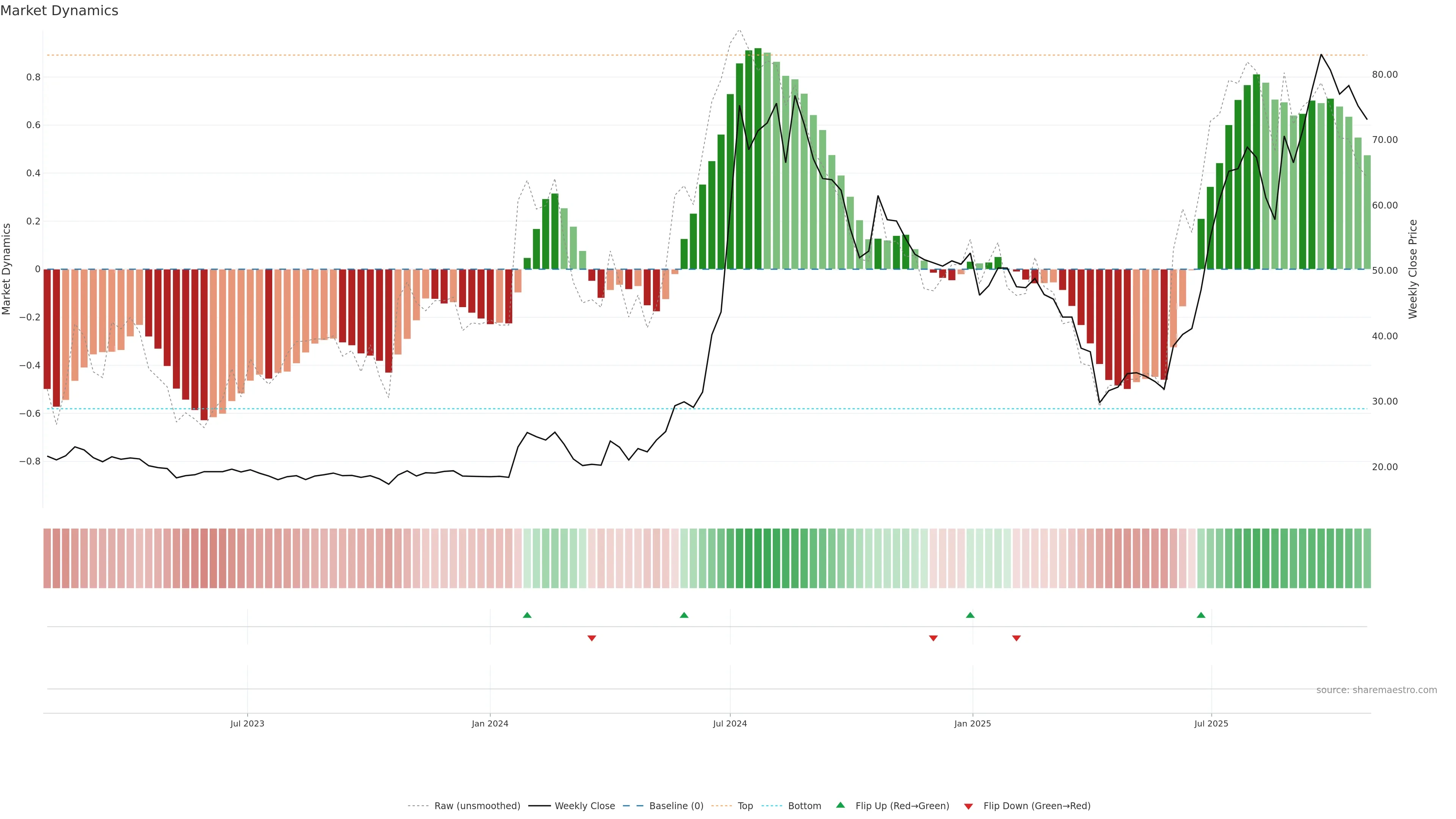Click the Flip Up triangle in legend

coord(841,805)
